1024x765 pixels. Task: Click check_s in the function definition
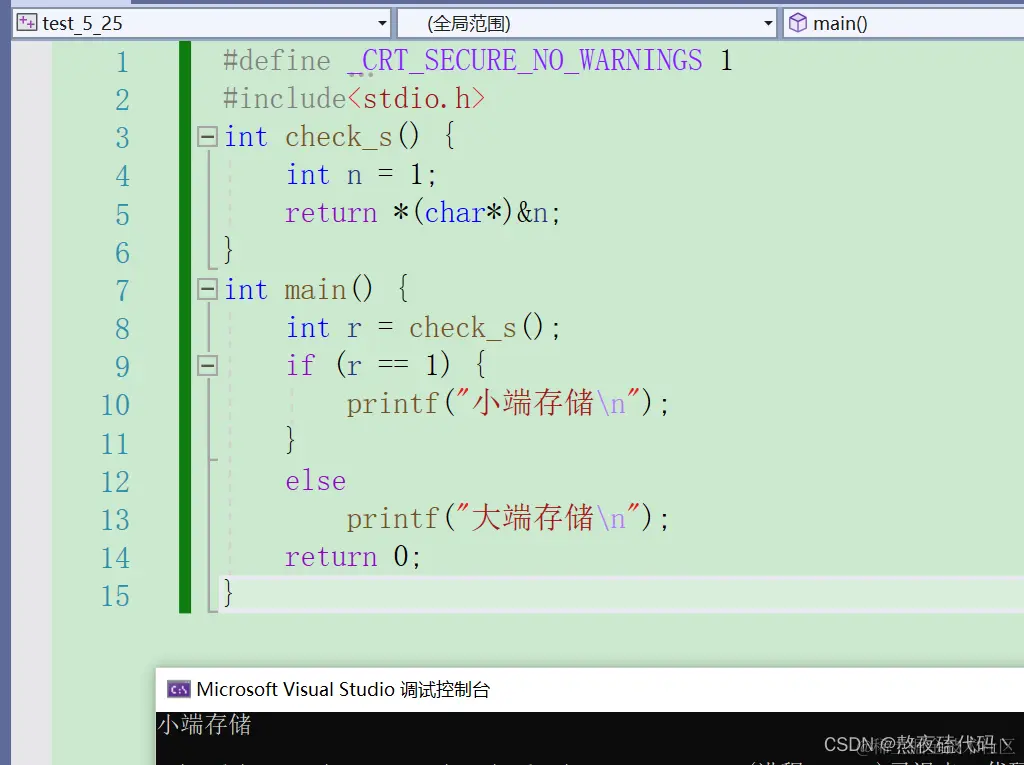point(338,137)
